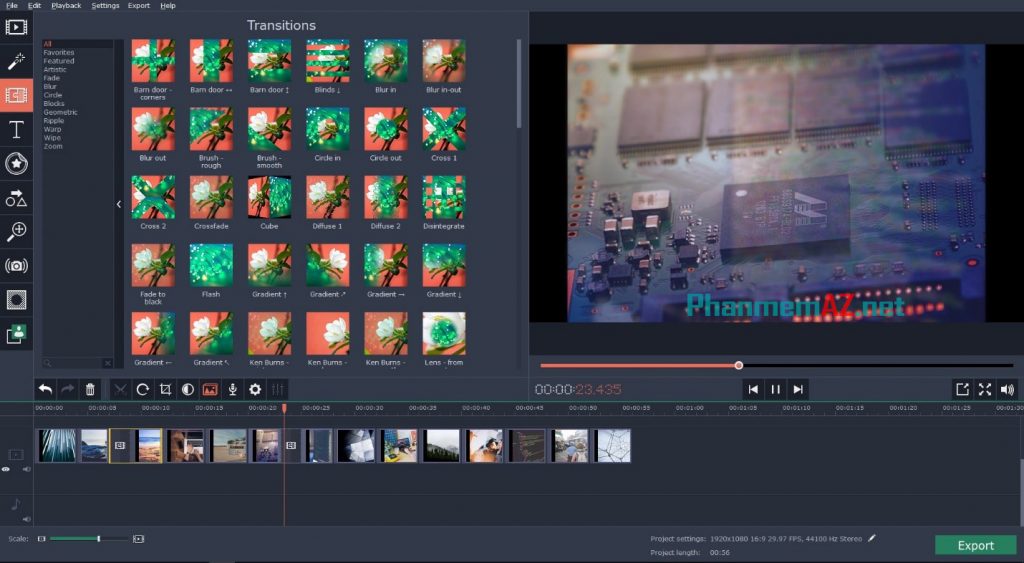Screen dimensions: 1024x563
Task: Toggle video track visibility eye icon
Action: [x=6, y=469]
